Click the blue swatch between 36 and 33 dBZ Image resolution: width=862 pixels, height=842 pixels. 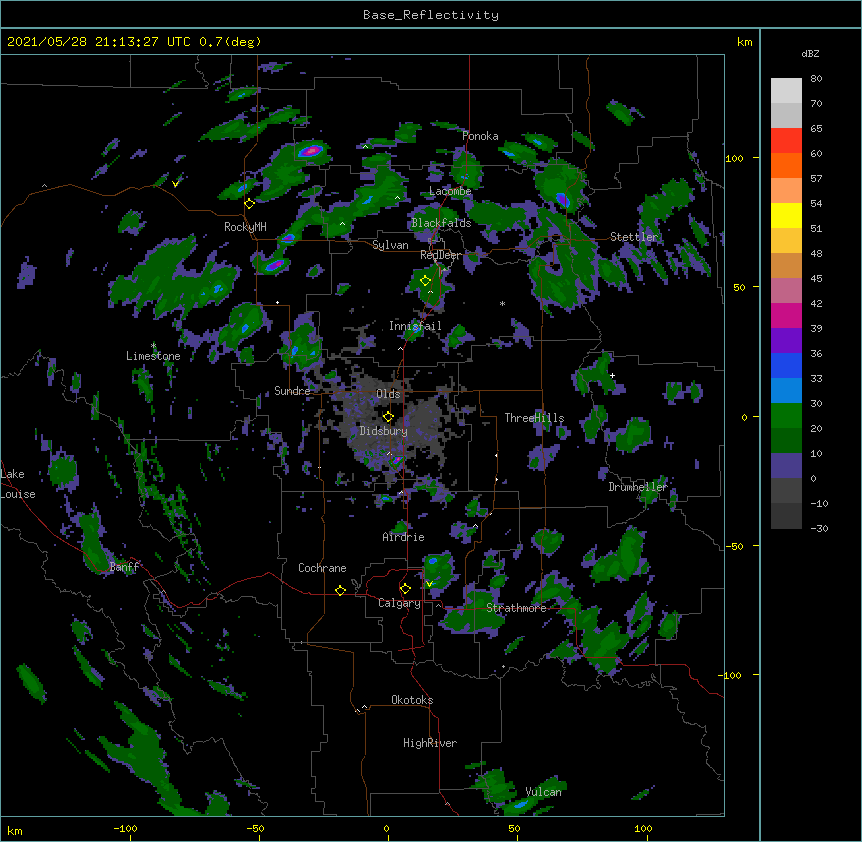coord(786,365)
